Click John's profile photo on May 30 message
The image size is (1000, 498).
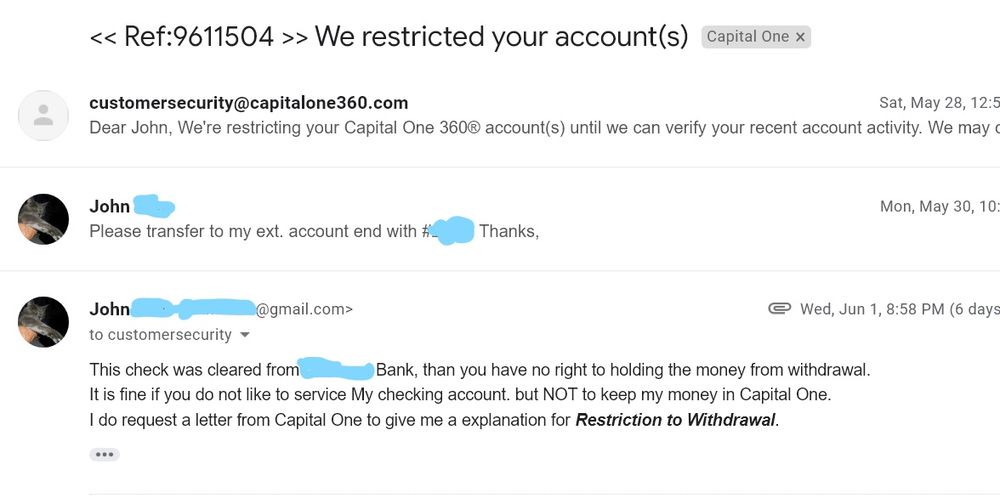(43, 219)
